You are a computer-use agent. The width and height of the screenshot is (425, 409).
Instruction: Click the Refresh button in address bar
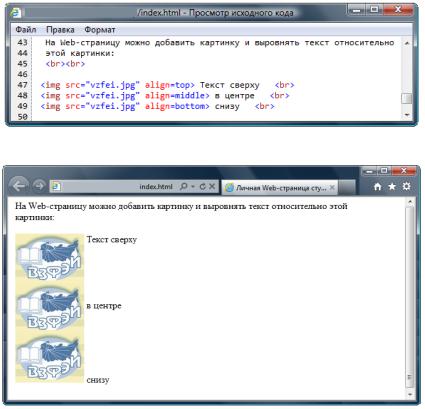pyautogui.click(x=202, y=187)
